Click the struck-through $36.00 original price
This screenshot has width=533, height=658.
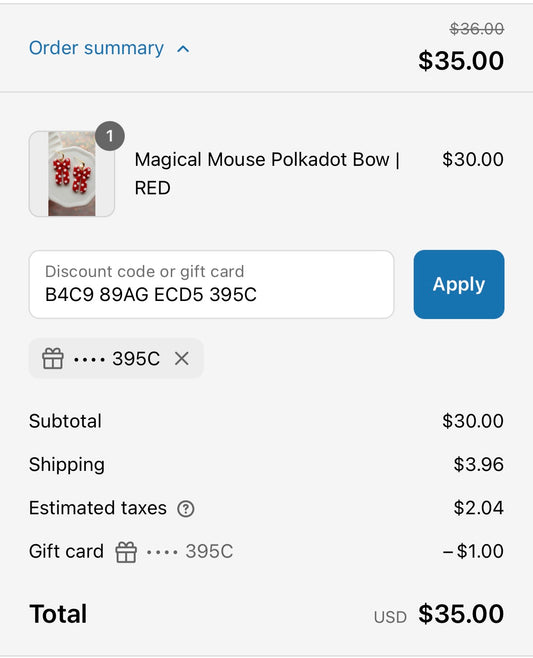click(x=476, y=29)
